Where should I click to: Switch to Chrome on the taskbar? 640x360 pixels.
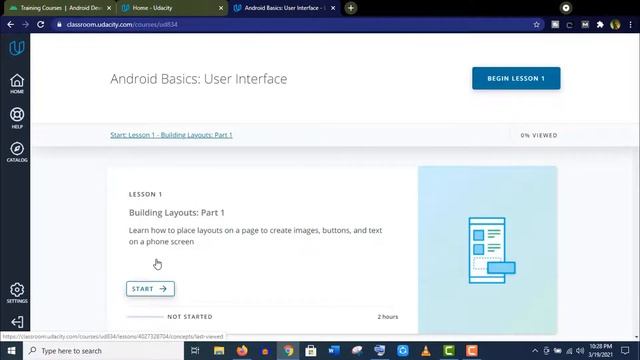pos(288,351)
